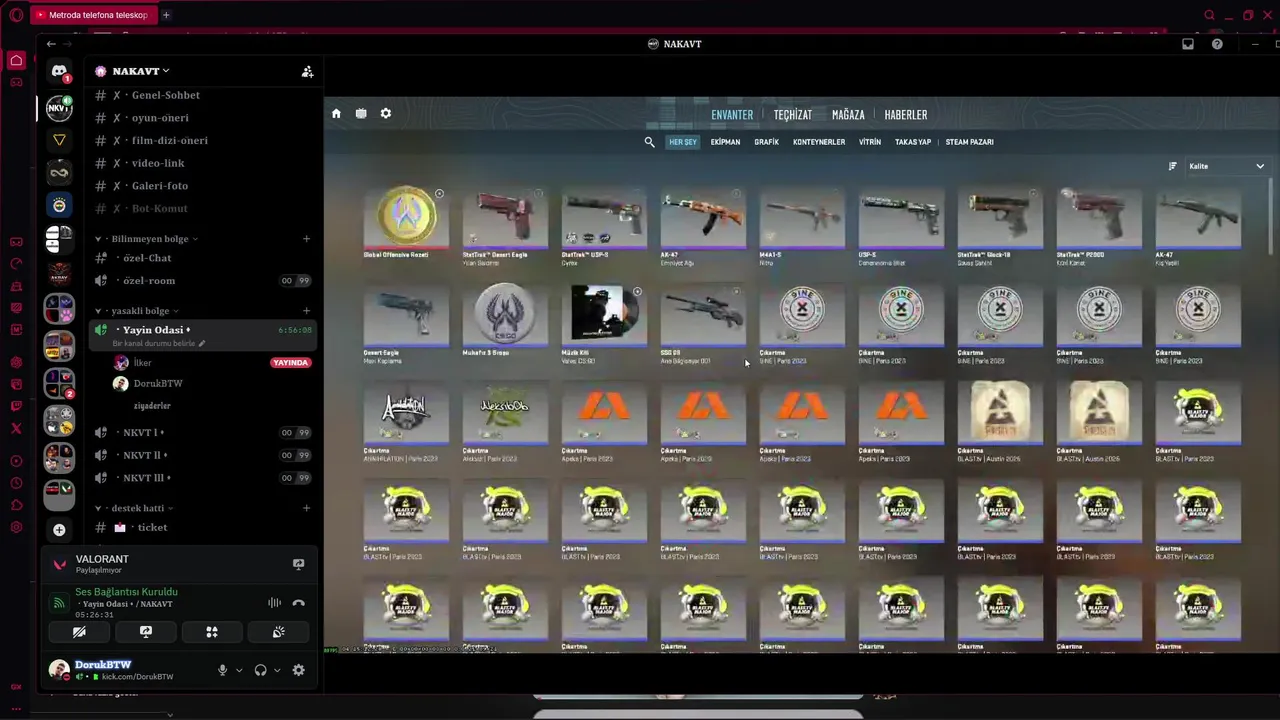
Task: Open the STEAM PAZARI link
Action: [x=969, y=142]
